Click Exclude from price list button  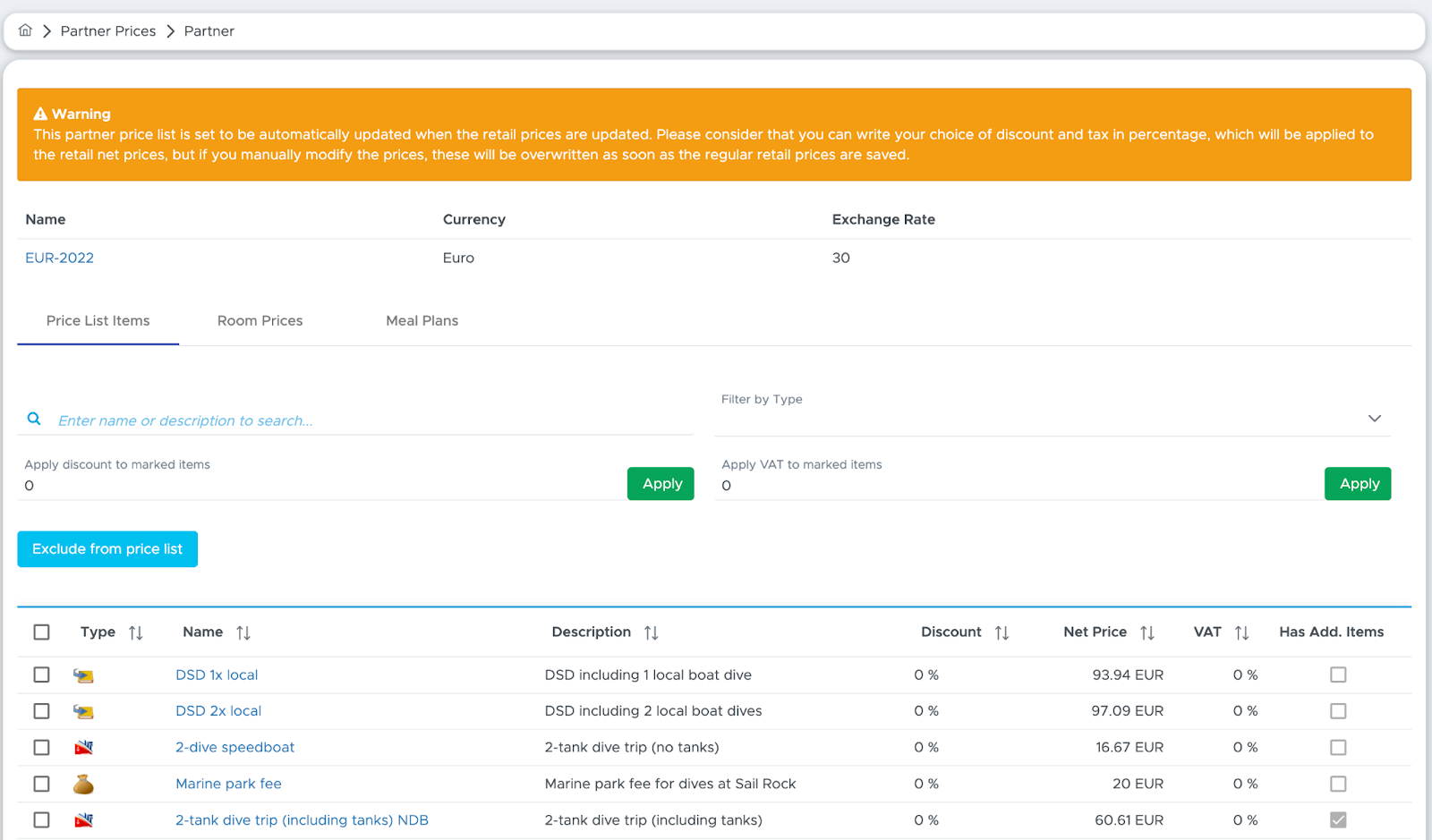[x=107, y=549]
